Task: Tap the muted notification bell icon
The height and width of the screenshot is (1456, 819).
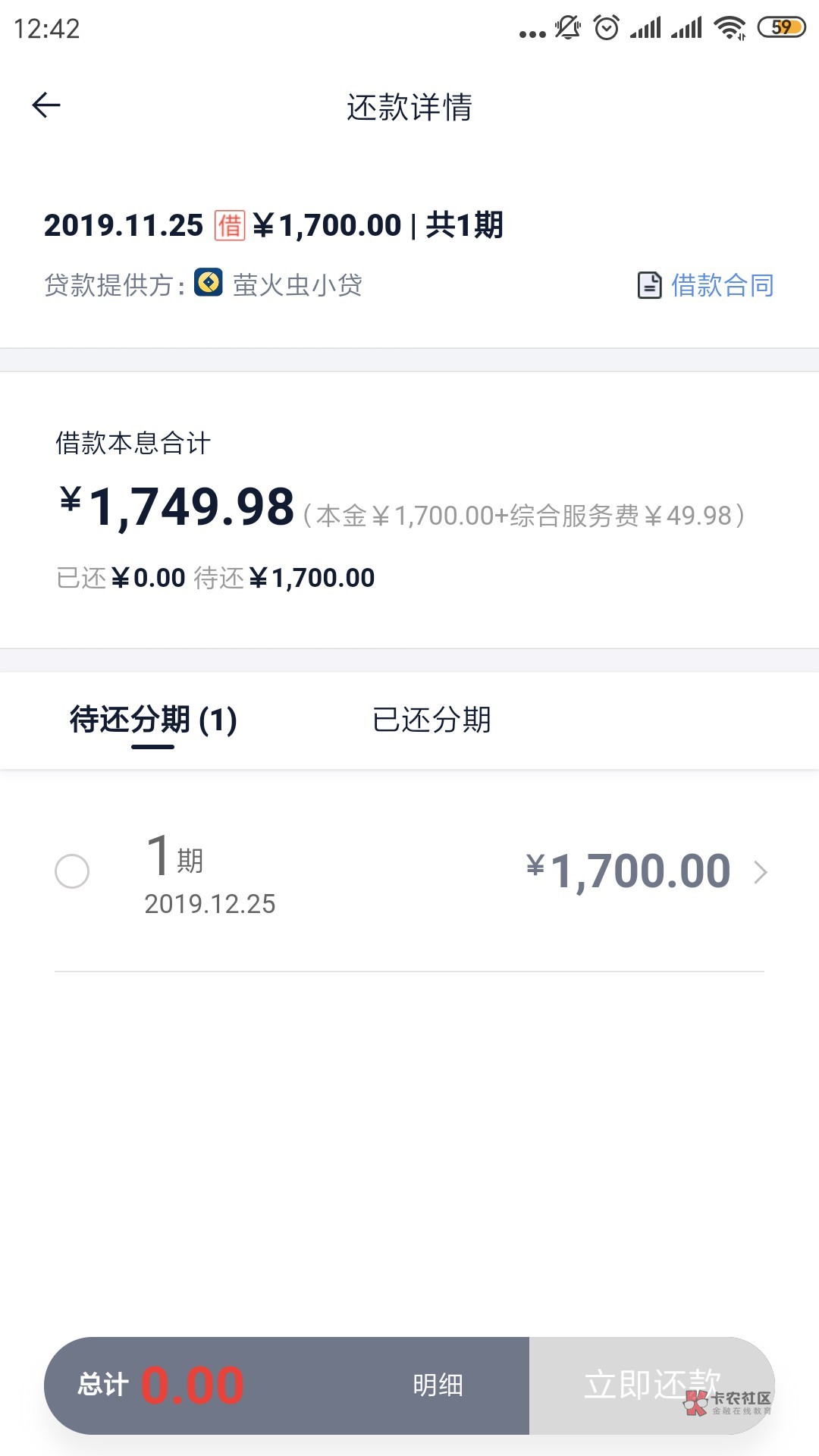Action: coord(567,28)
